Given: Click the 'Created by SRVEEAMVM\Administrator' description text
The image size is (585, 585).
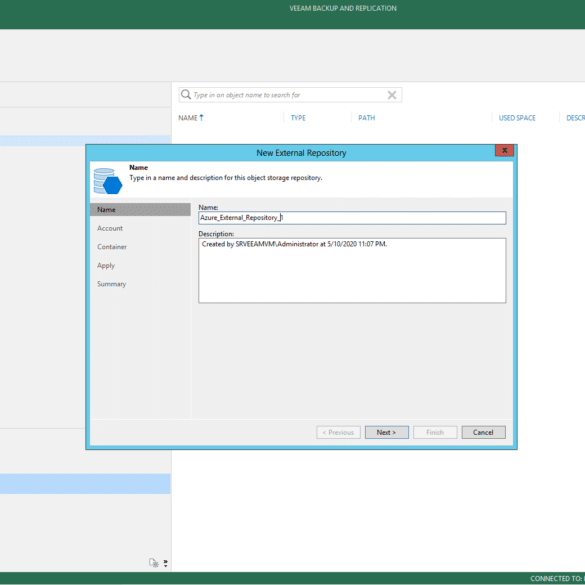Looking at the screenshot, I should (x=294, y=244).
